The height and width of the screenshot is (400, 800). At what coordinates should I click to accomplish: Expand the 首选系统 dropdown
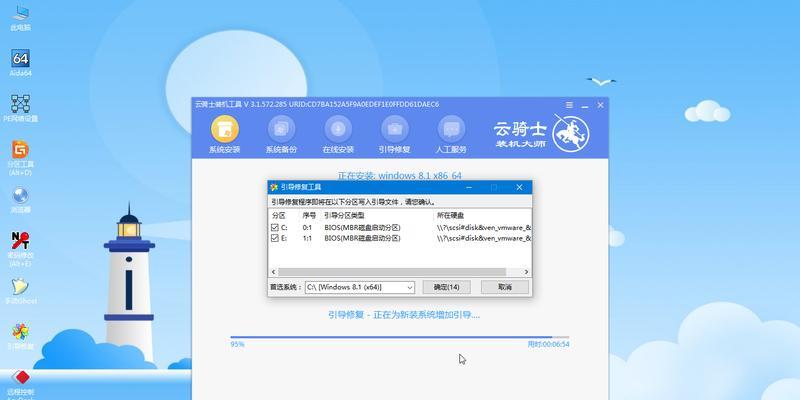click(410, 287)
